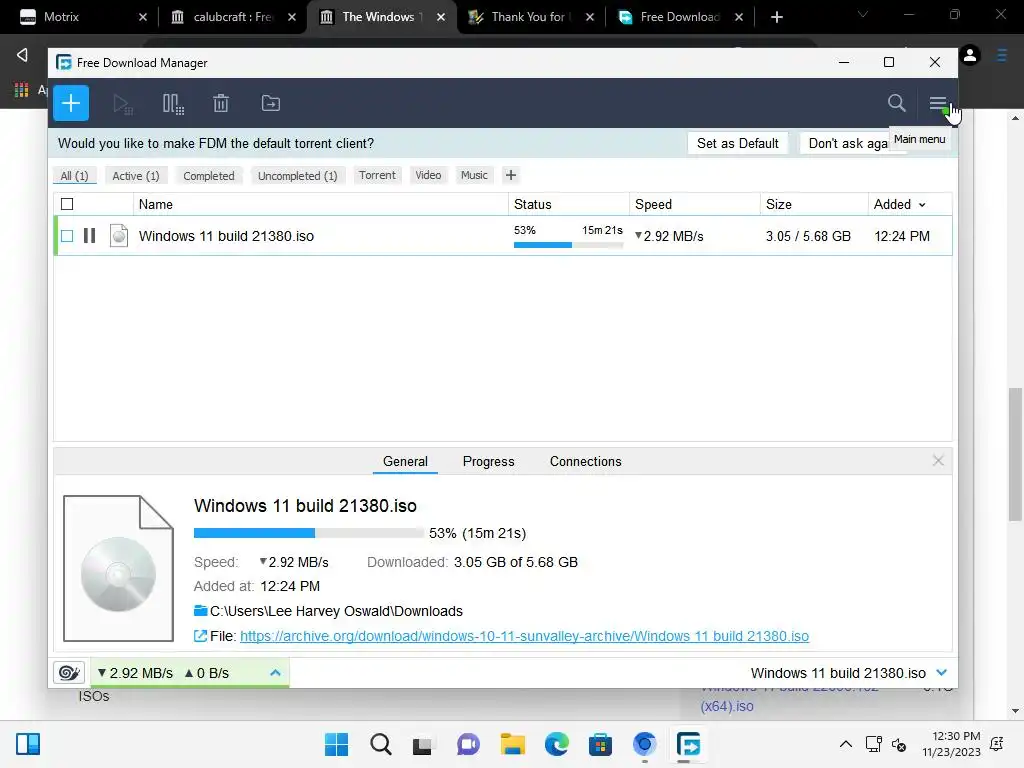Viewport: 1024px width, 768px height.
Task: Click the C:\Users\Lee Harvey Oswald\Downloads path
Action: pos(336,611)
